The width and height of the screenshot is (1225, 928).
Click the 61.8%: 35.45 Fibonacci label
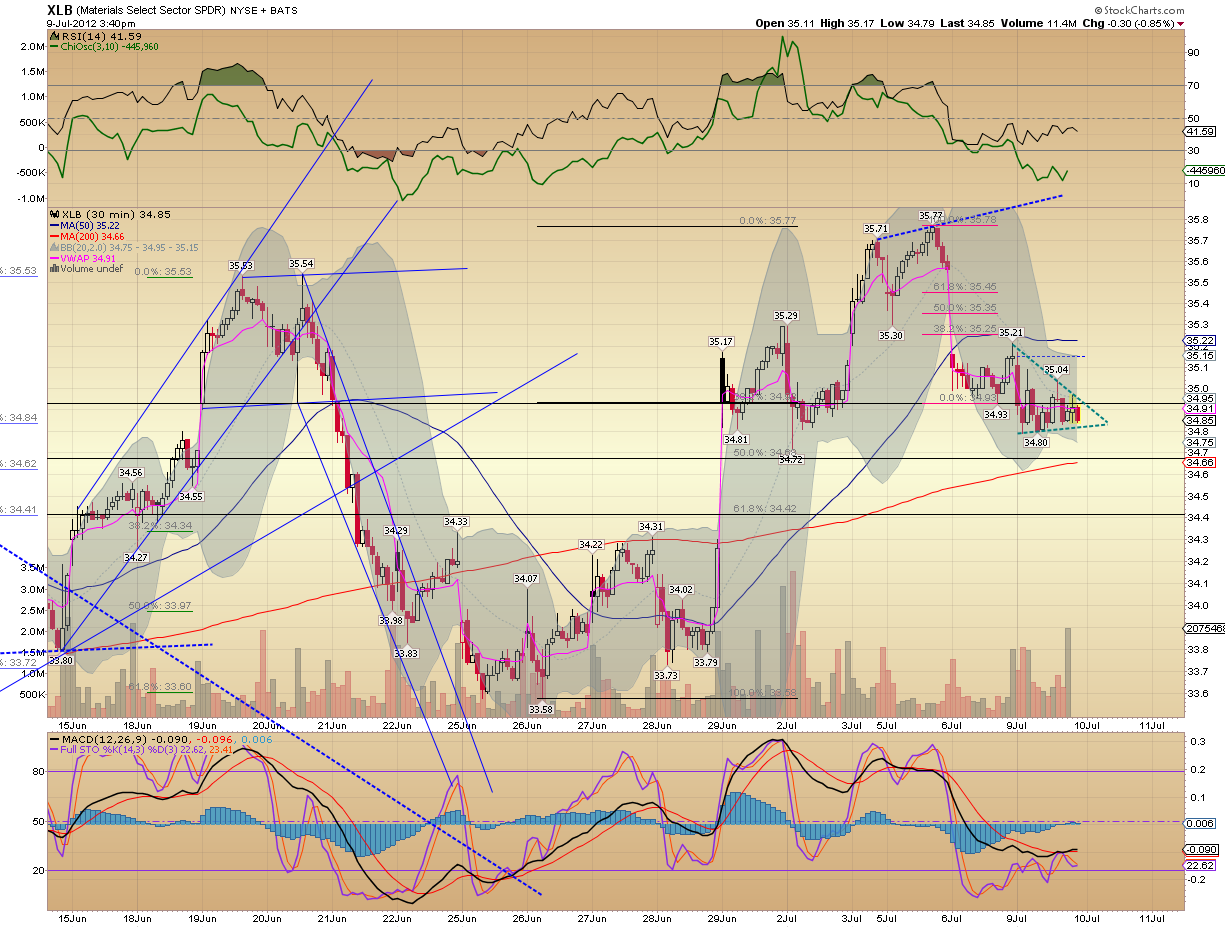965,287
